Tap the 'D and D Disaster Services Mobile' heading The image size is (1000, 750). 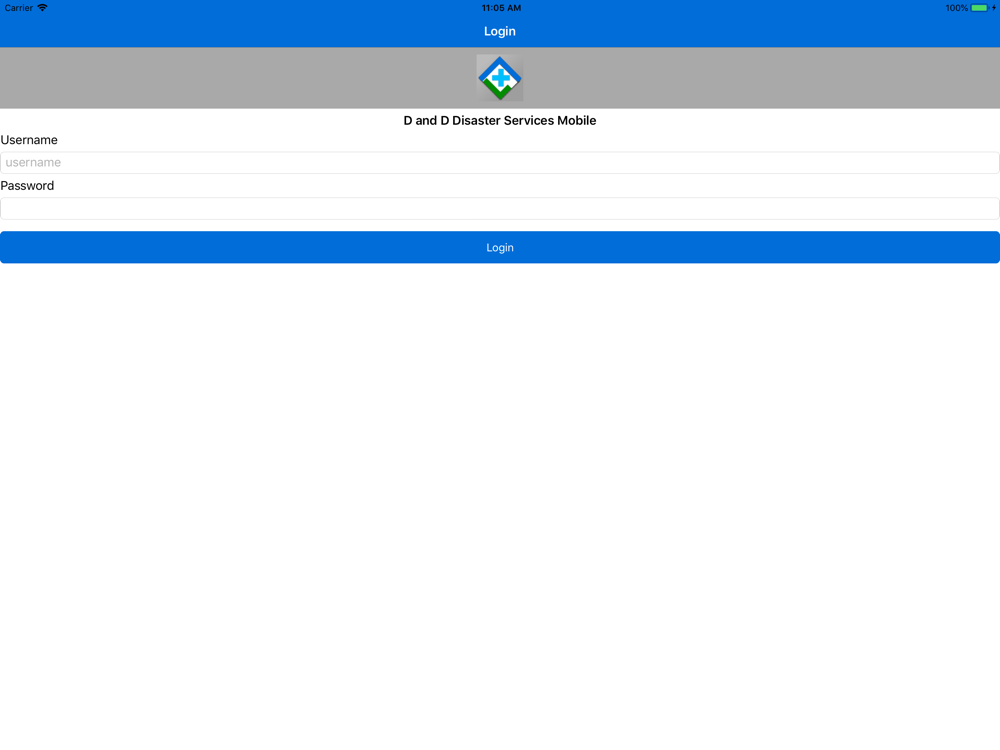click(499, 121)
